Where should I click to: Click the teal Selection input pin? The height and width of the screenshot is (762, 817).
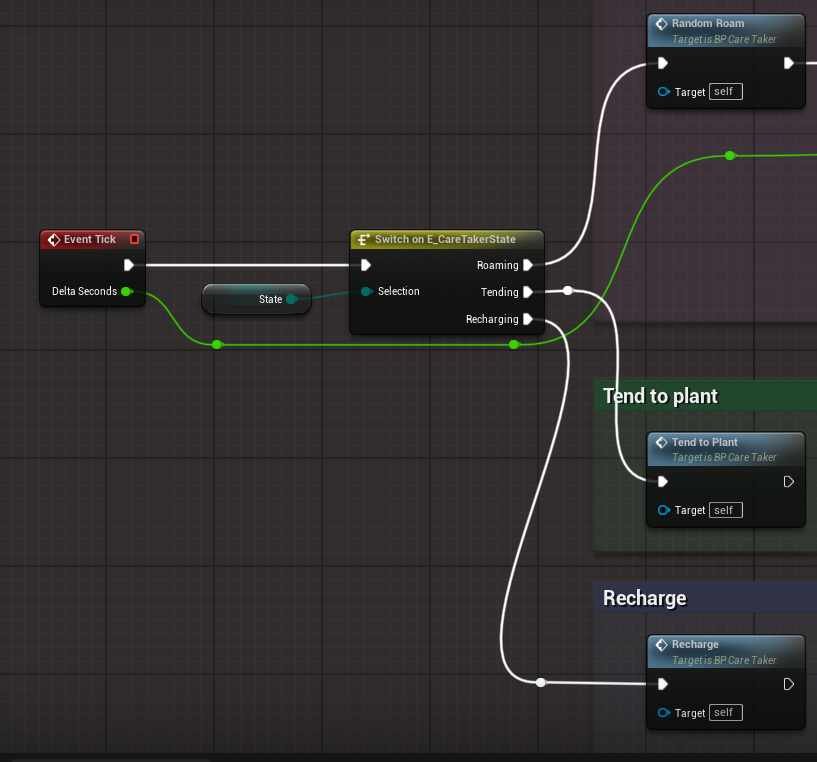(366, 291)
